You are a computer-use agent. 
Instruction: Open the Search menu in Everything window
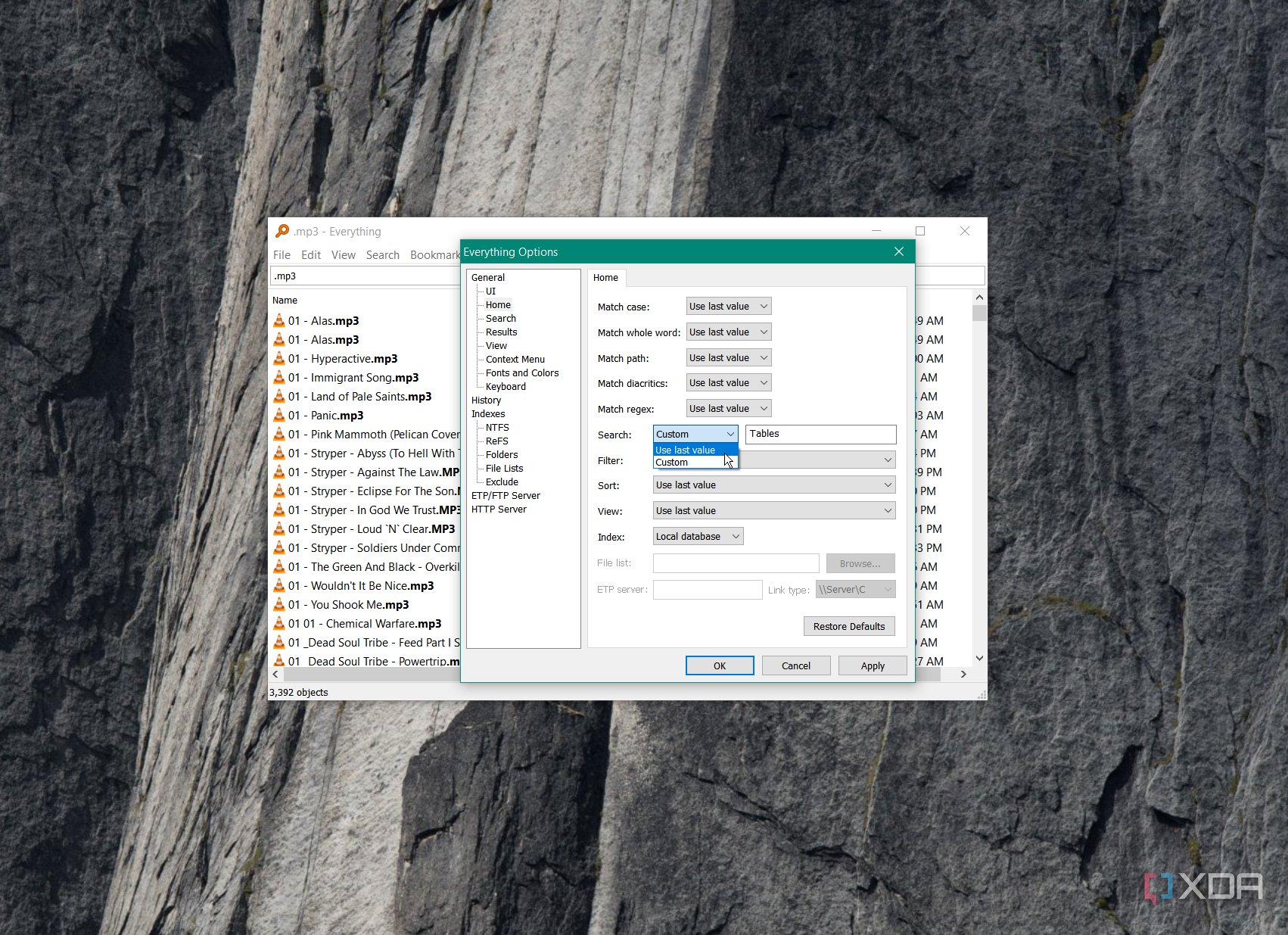(383, 255)
